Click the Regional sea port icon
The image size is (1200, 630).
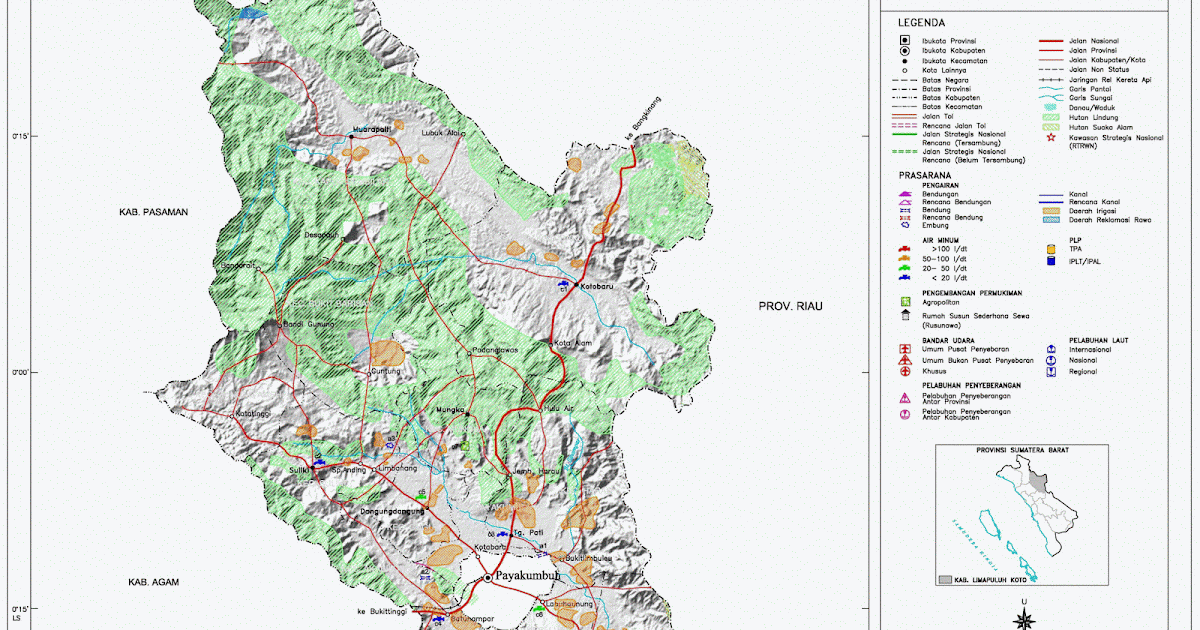1051,372
